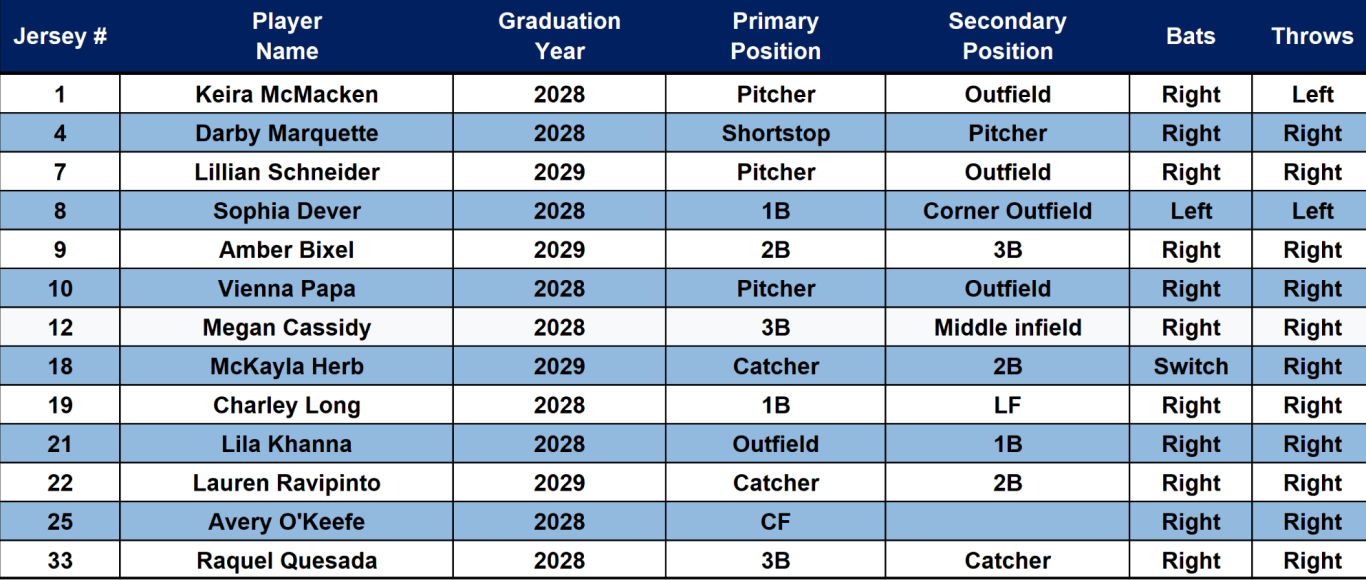Click the Jersey # column header
The width and height of the screenshot is (1366, 580).
pos(60,37)
